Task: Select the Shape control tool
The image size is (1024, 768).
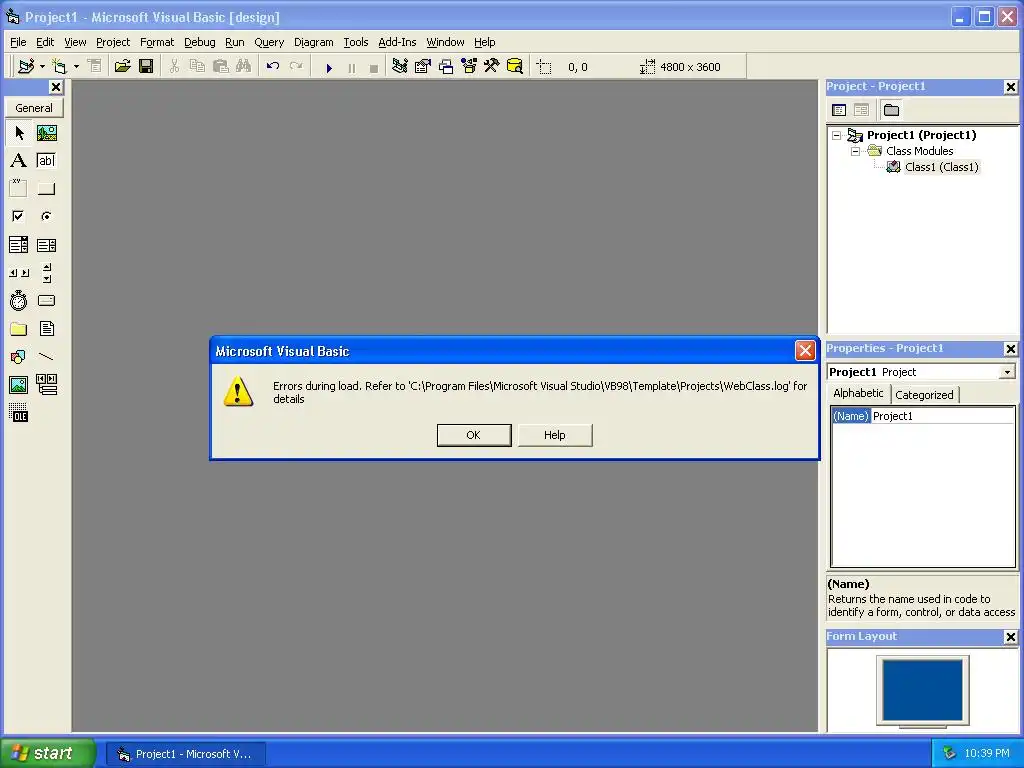Action: (19, 357)
